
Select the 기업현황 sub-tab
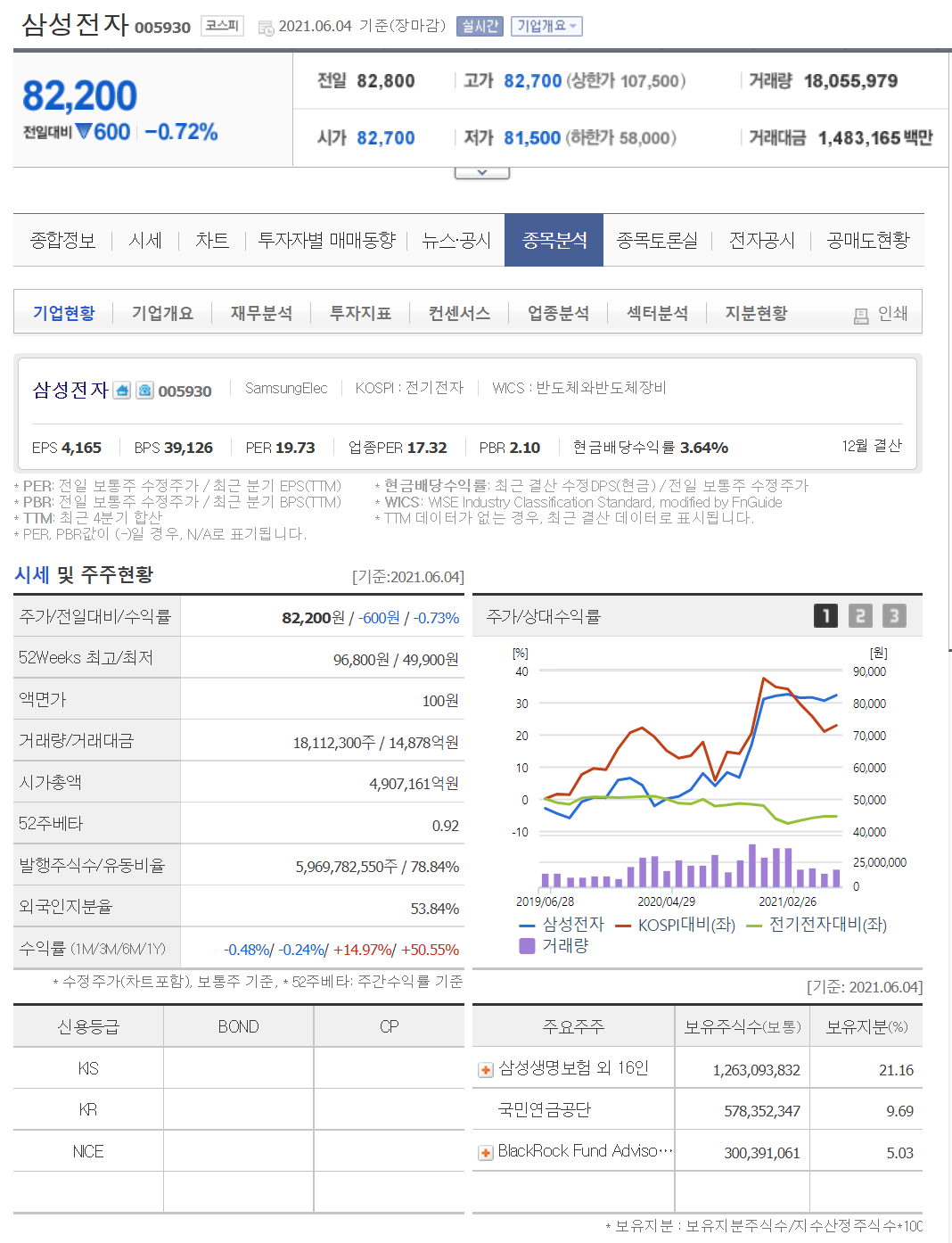coord(63,313)
